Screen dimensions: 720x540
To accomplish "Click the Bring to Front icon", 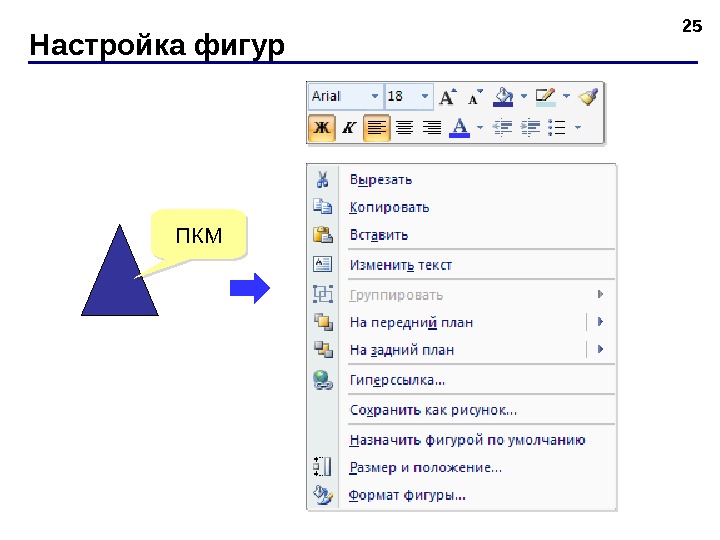I will [323, 322].
